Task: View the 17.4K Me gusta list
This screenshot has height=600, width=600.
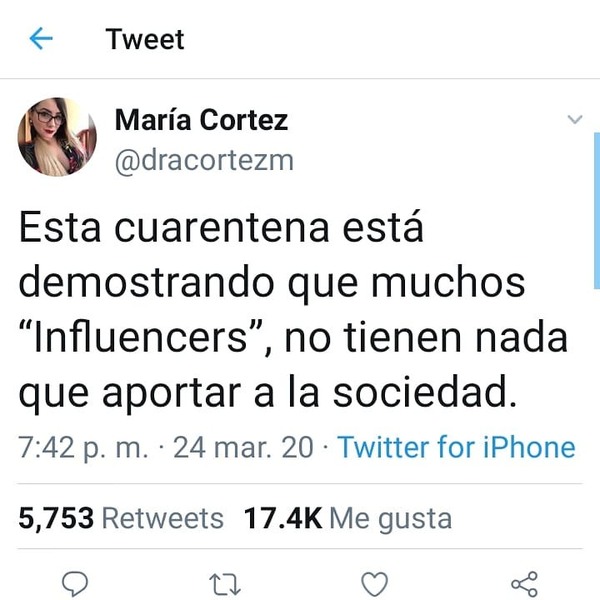Action: [348, 519]
